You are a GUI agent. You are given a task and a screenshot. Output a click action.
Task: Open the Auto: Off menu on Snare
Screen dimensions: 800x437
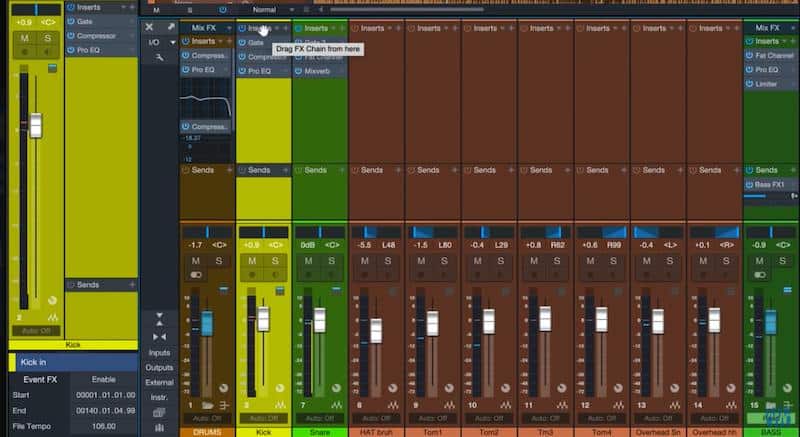(x=320, y=419)
